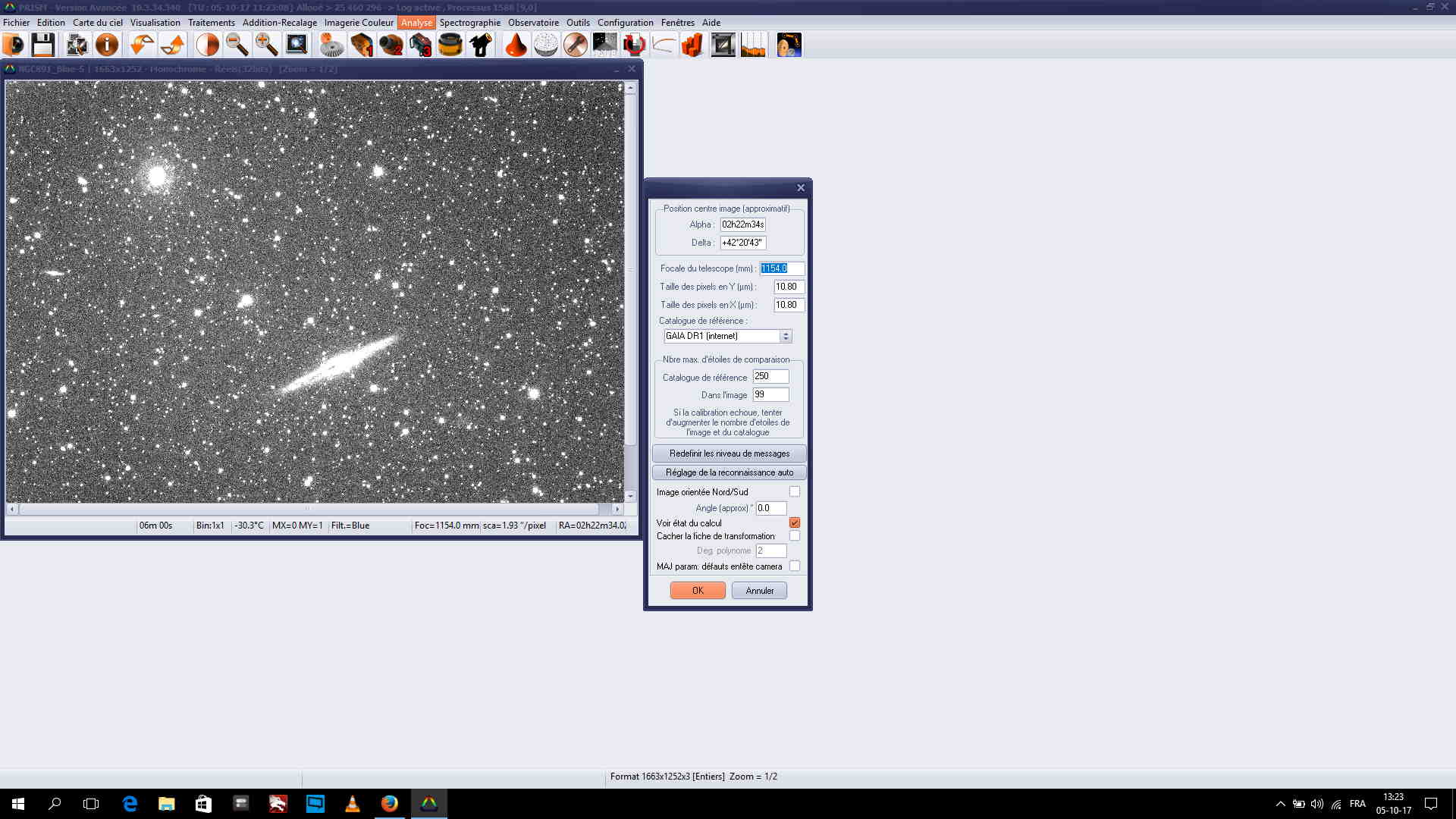Uncheck Voir état du calcul
The width and height of the screenshot is (1456, 819).
795,522
